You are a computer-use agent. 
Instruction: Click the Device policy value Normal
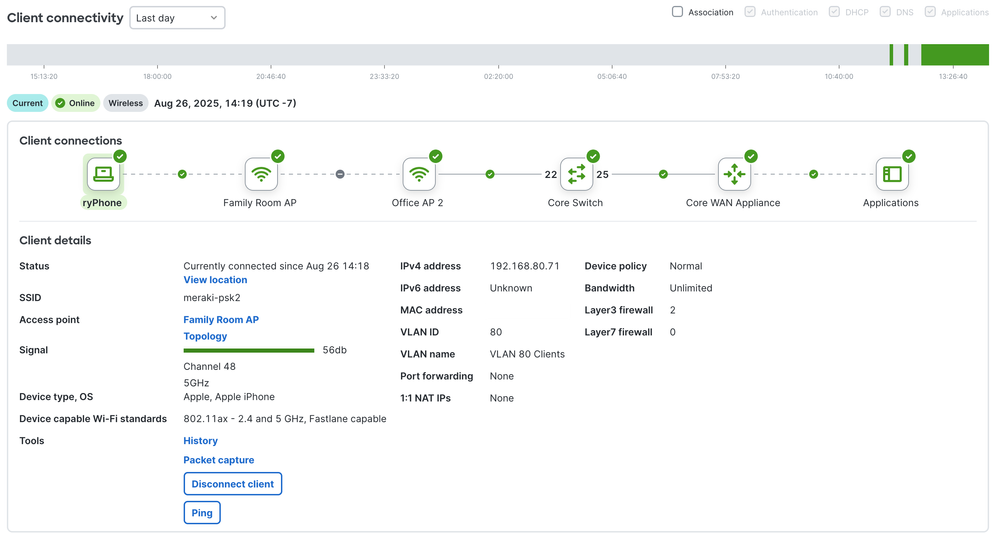coord(685,266)
